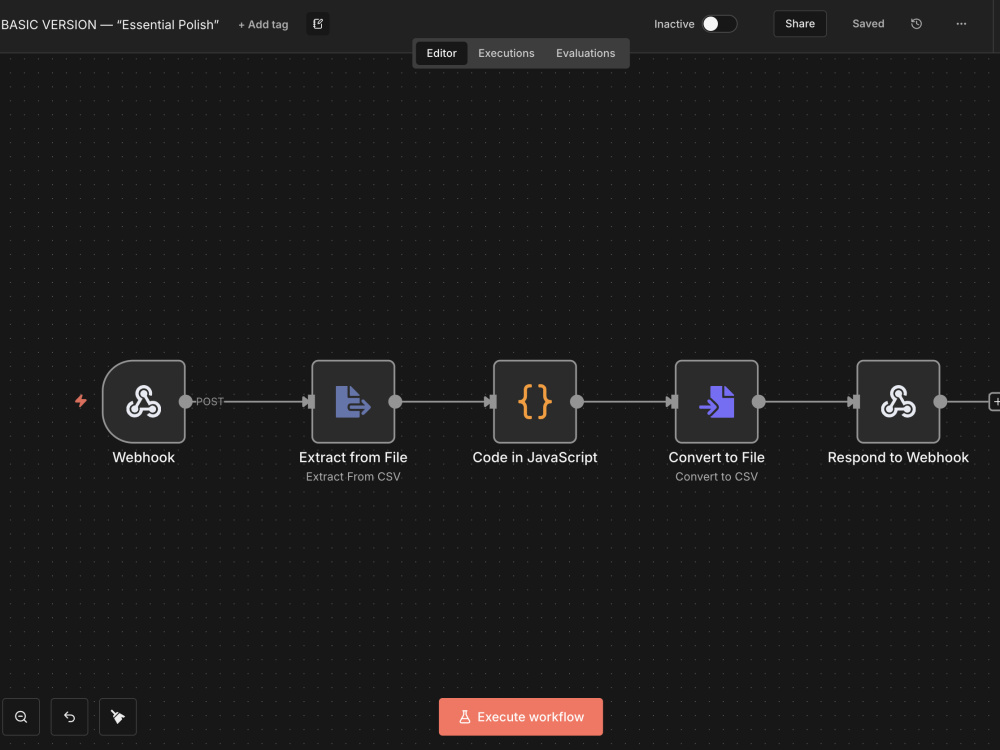Click the Extract from File output connector dot

[395, 401]
